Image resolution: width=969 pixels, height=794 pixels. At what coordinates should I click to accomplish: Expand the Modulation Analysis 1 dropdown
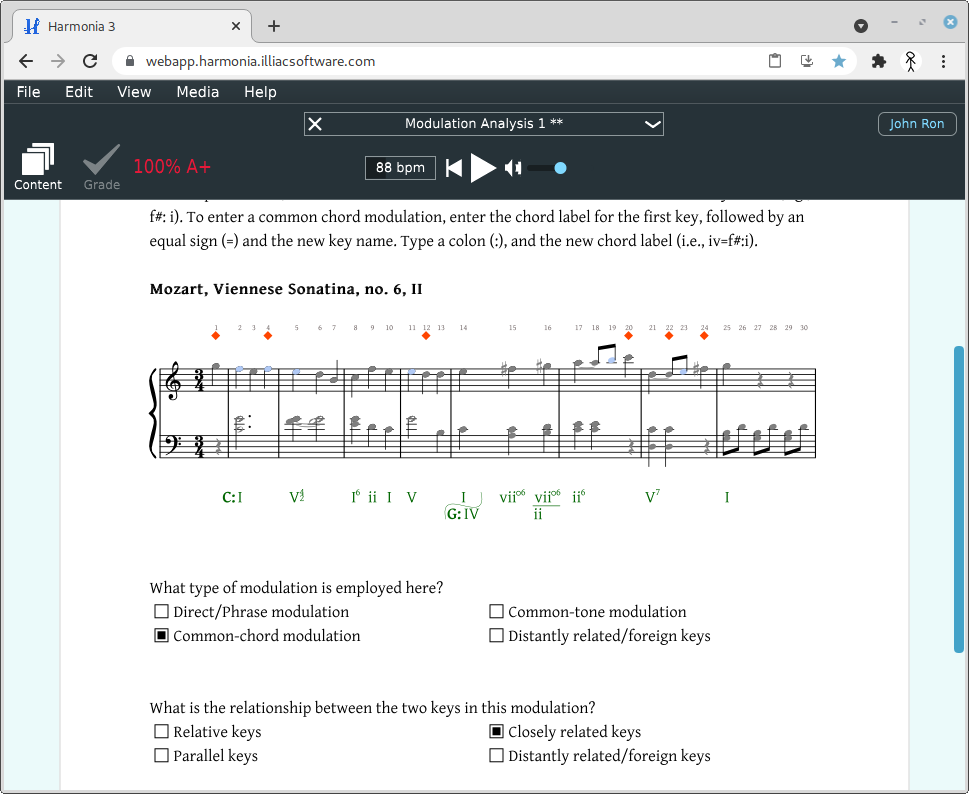(652, 124)
